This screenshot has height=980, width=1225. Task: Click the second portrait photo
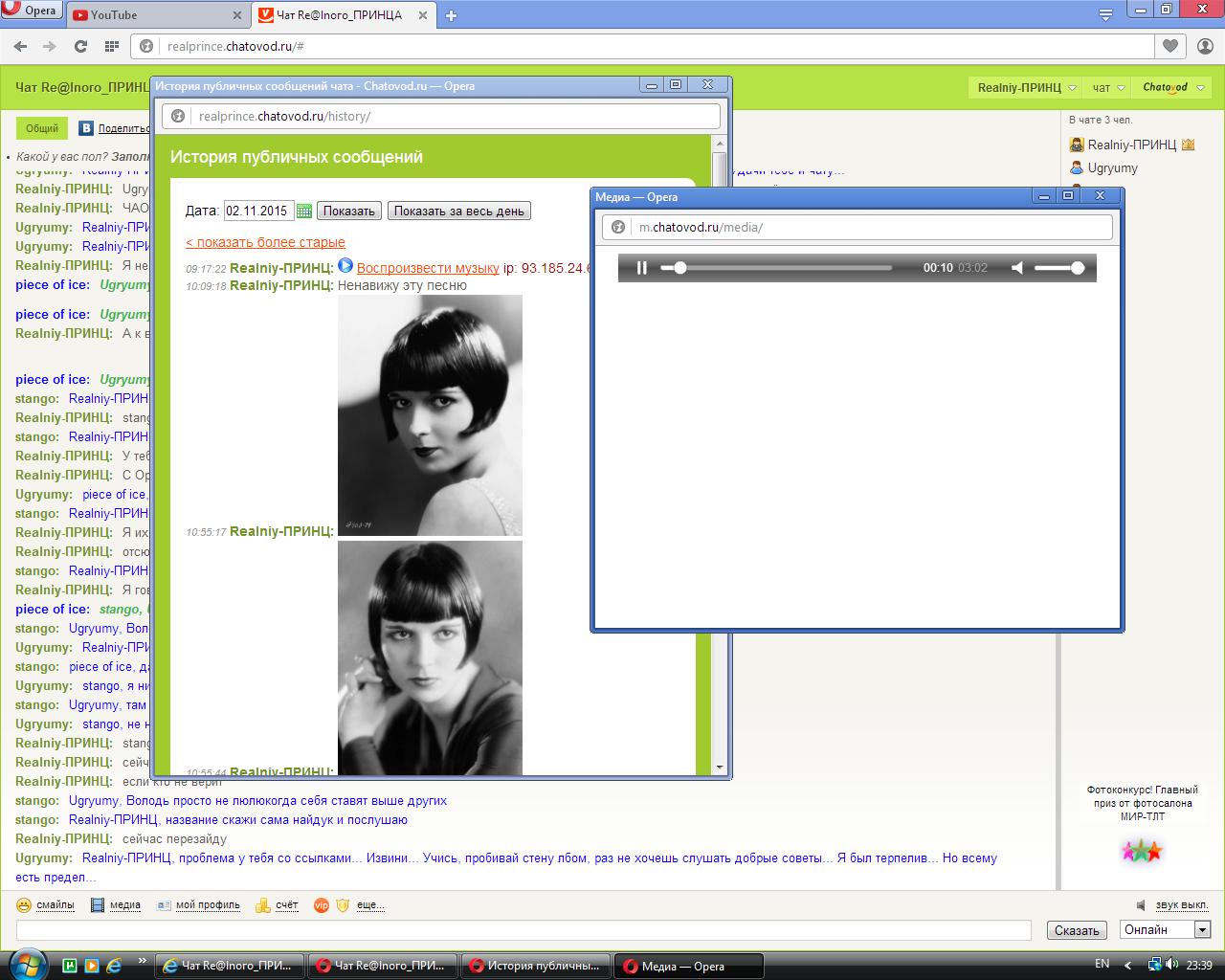[x=430, y=657]
